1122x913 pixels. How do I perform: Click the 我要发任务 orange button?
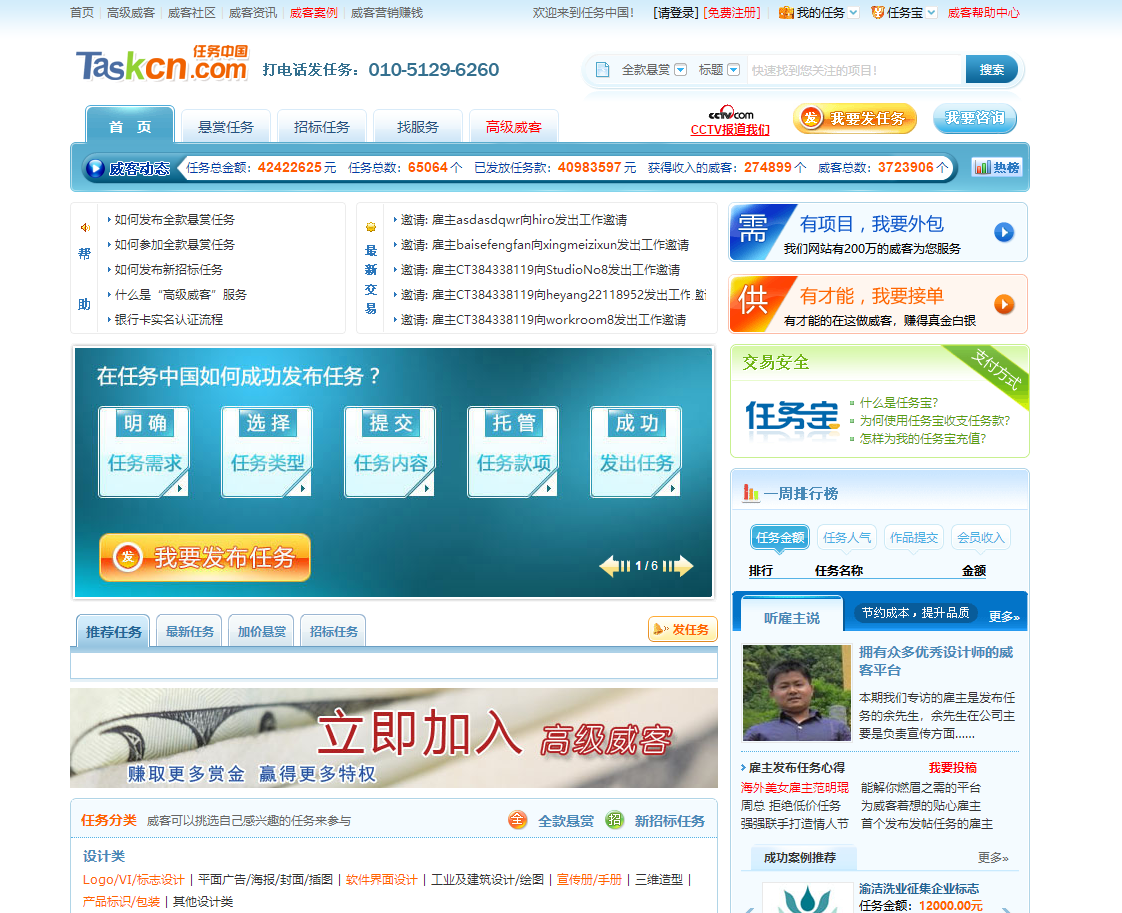(x=854, y=118)
